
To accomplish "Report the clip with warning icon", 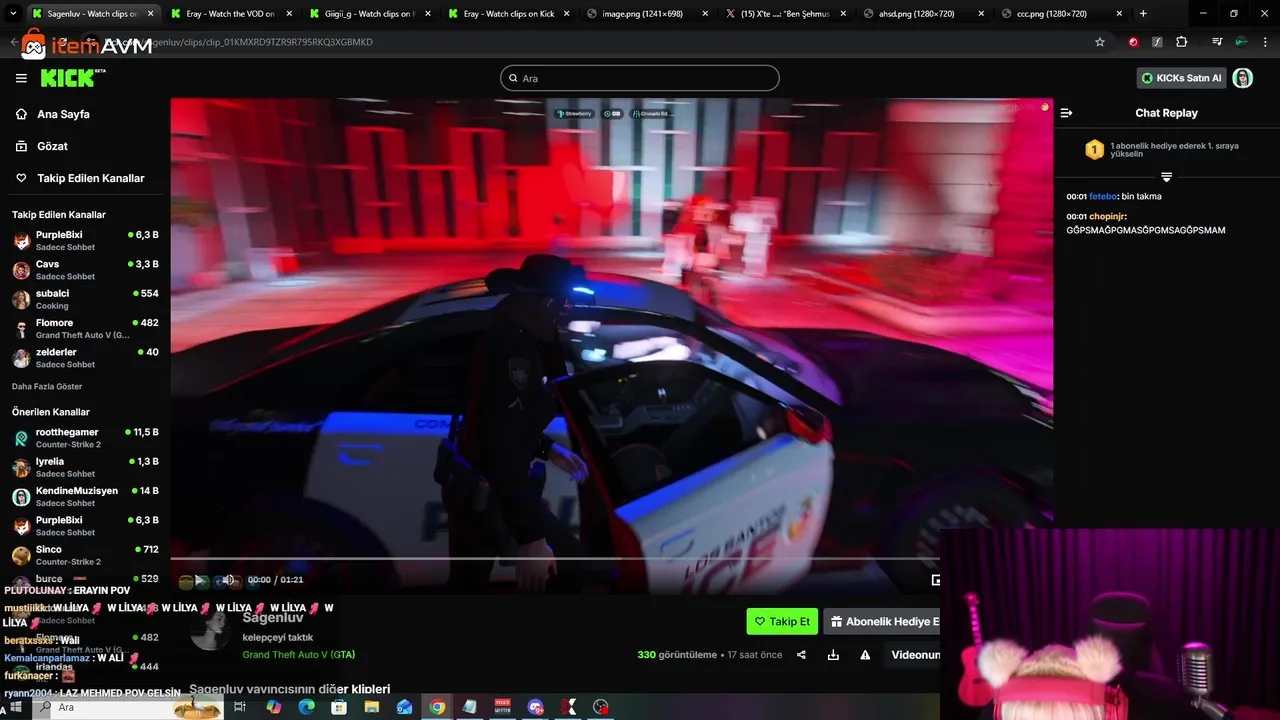I will [x=865, y=655].
